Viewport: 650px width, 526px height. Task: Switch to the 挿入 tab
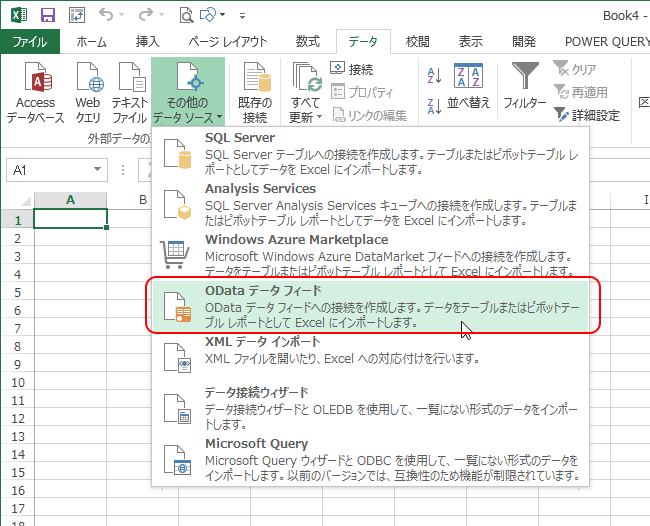148,41
